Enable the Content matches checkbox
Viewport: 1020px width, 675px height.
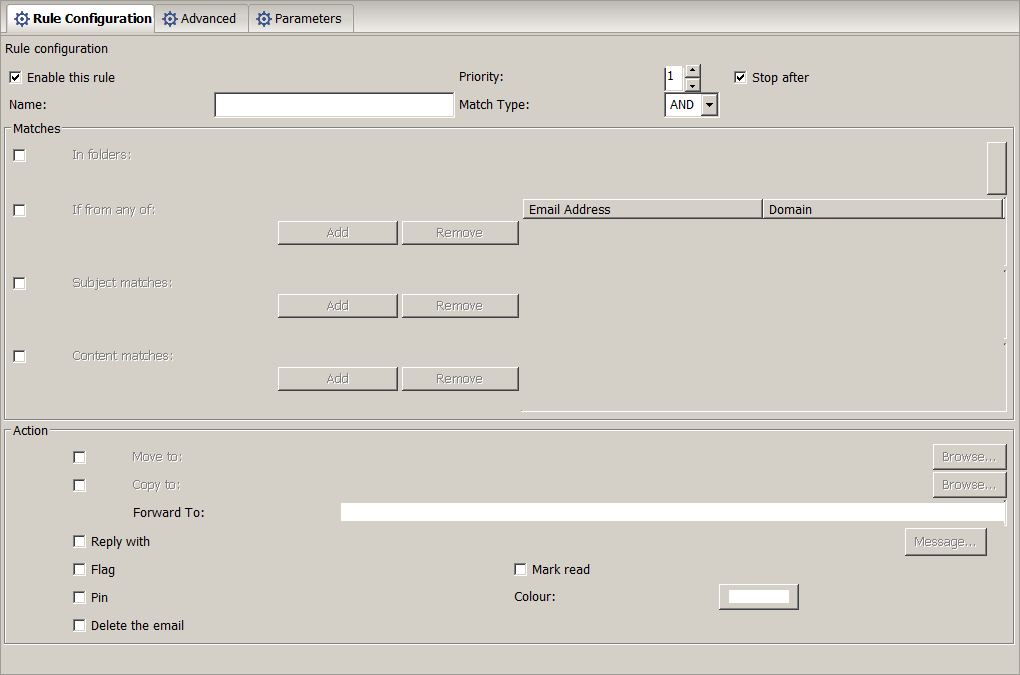click(x=20, y=356)
